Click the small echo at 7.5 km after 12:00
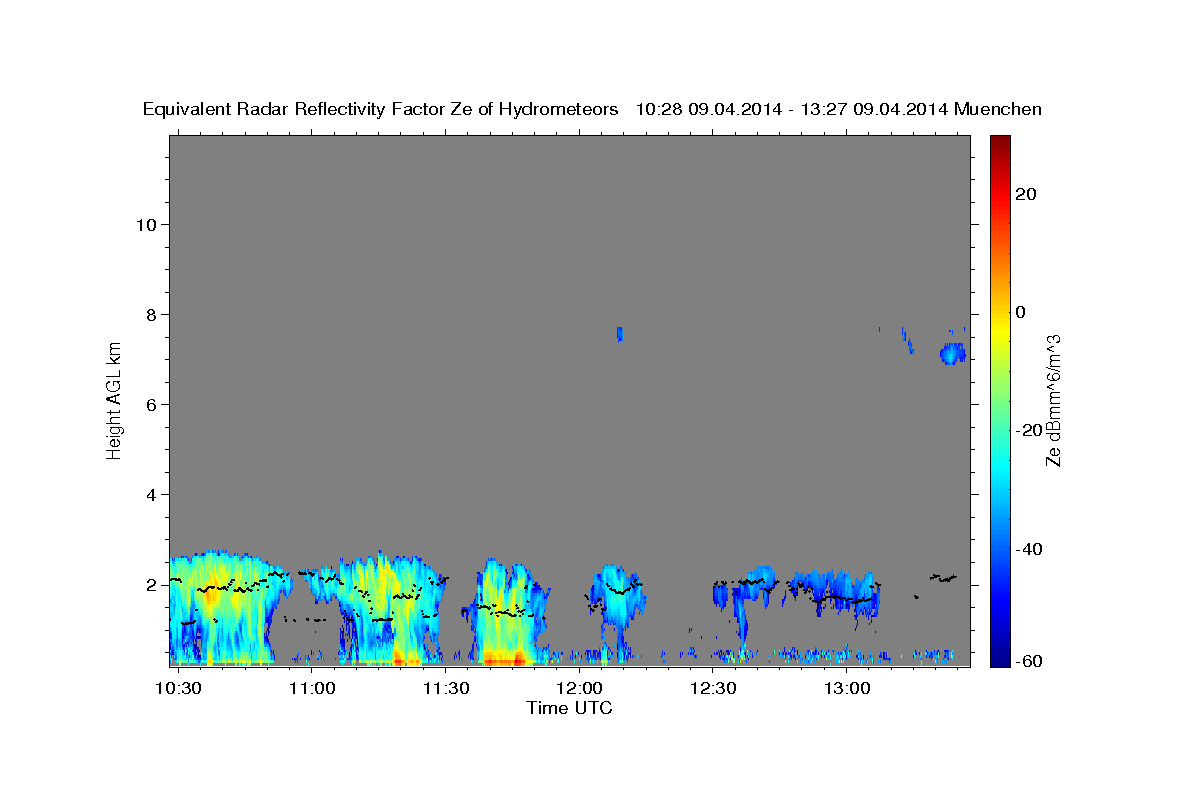Viewport: 1200px width, 800px height. (620, 334)
